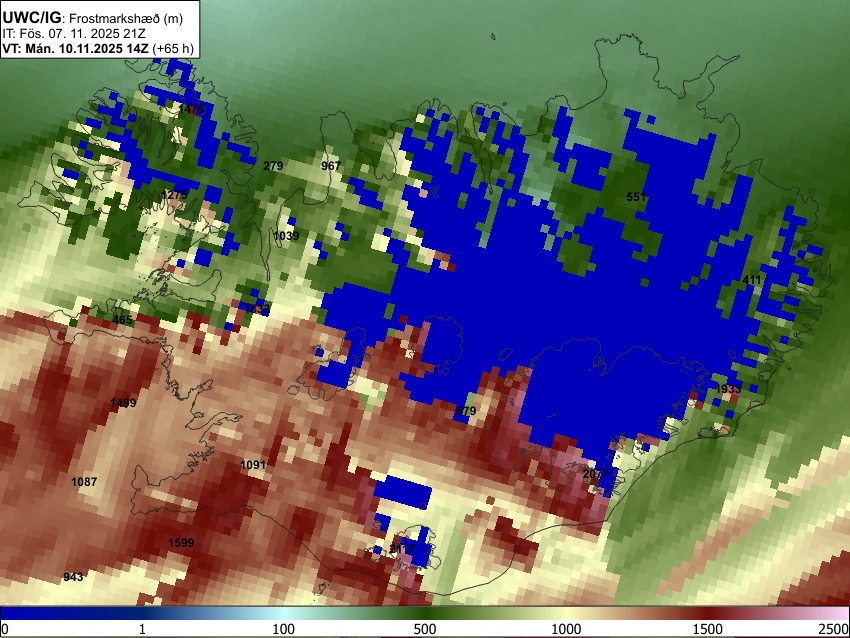Click the 'UWC/IG: Frostmarkshæð (m)' title text
The width and height of the screenshot is (850, 638).
click(x=93, y=18)
